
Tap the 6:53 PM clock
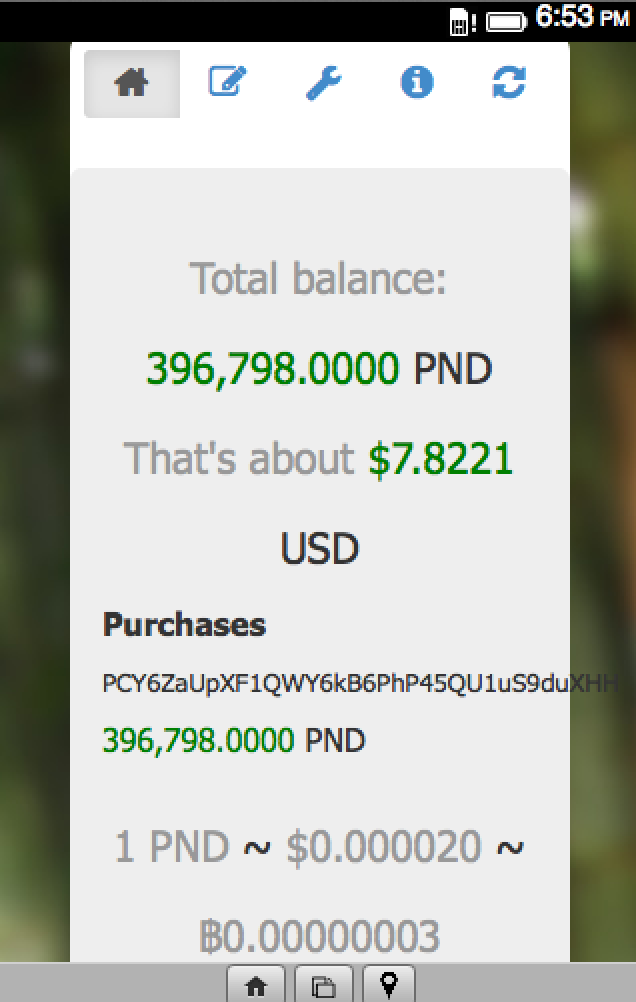(581, 18)
